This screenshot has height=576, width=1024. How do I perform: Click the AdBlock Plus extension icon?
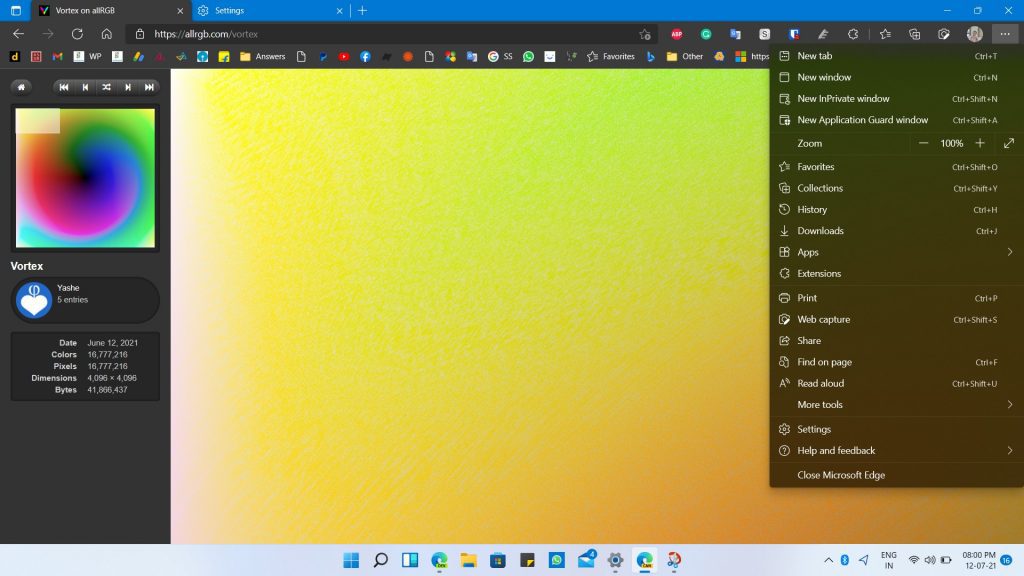pos(677,34)
